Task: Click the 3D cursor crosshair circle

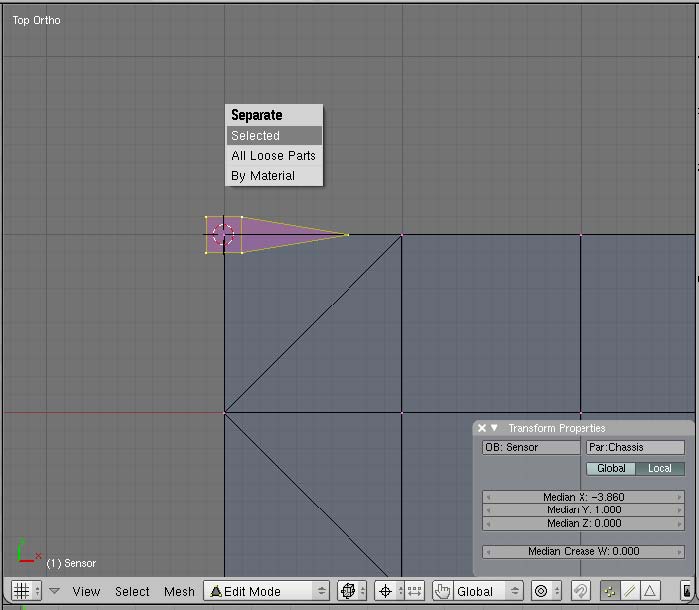Action: point(223,235)
